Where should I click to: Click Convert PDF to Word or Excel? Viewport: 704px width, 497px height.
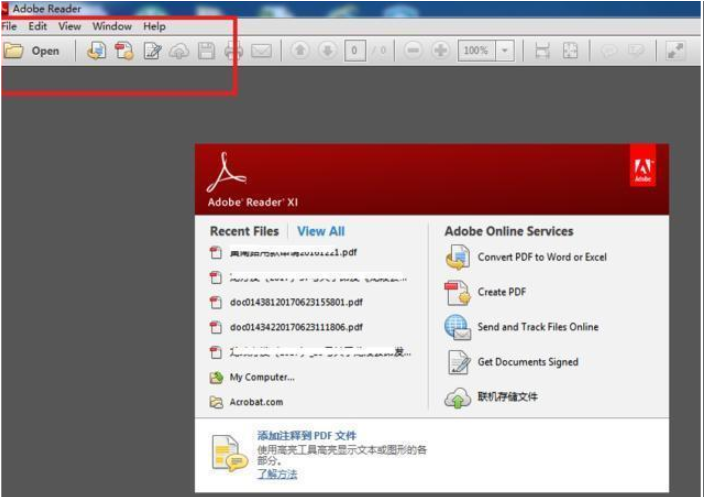click(x=542, y=257)
